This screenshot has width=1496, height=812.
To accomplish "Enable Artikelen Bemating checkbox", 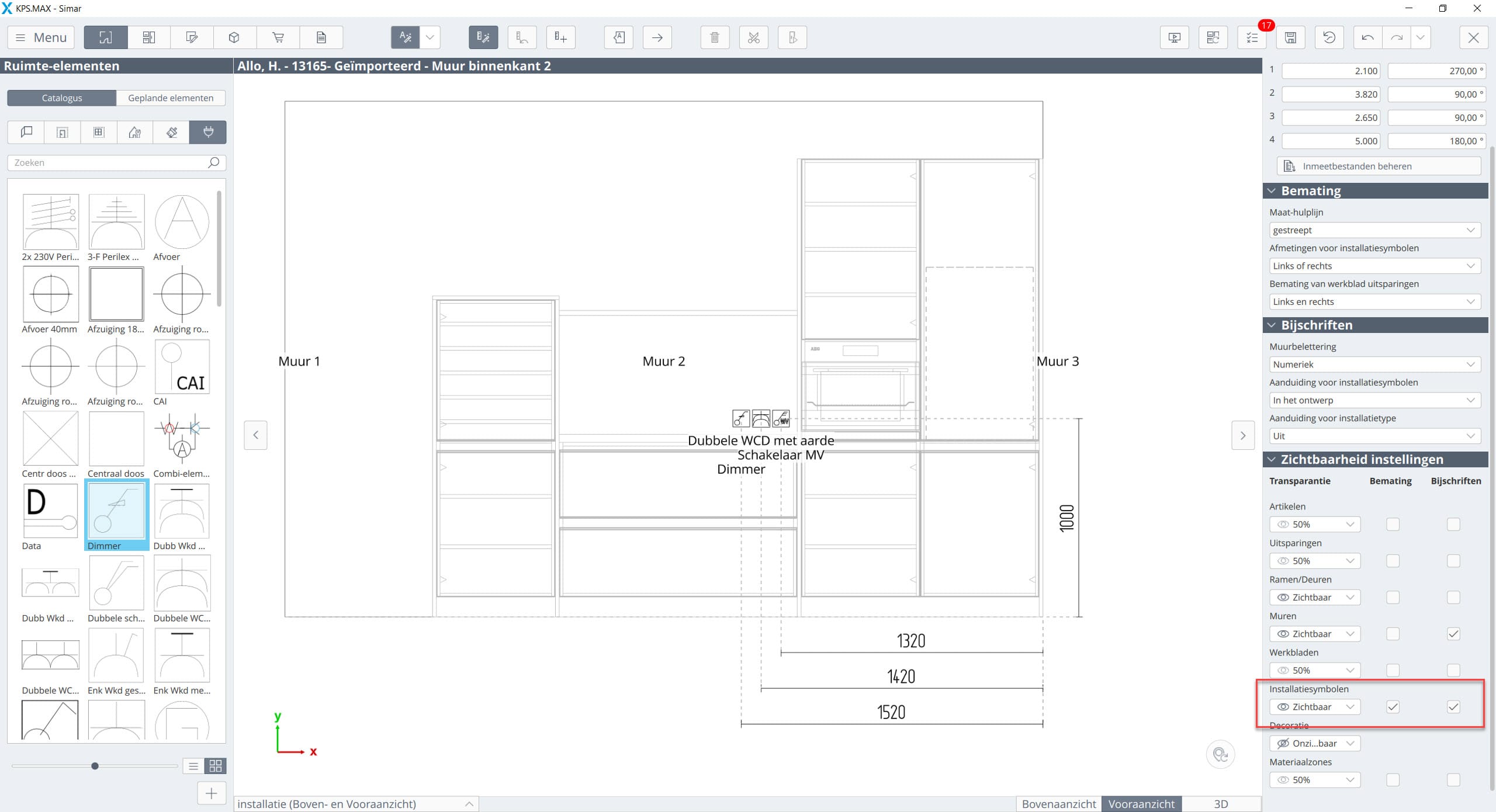I will click(1393, 524).
